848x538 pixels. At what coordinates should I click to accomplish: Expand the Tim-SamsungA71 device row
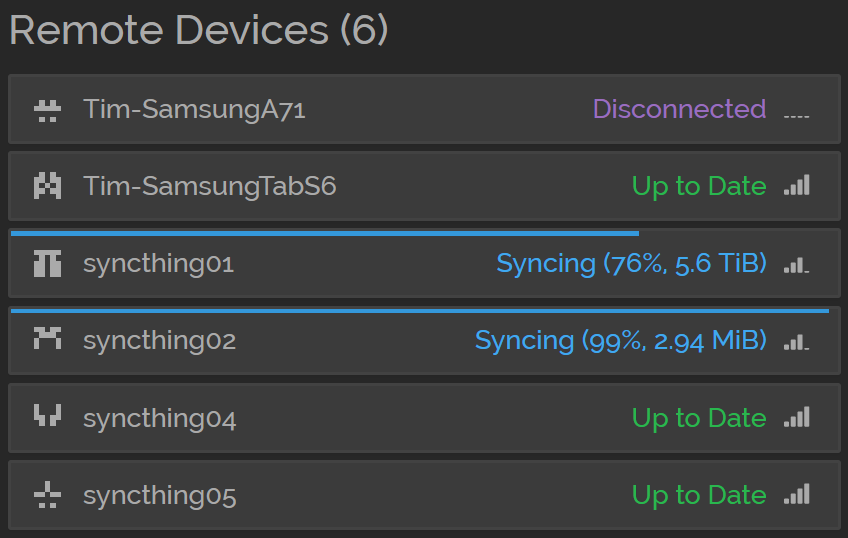(x=424, y=109)
